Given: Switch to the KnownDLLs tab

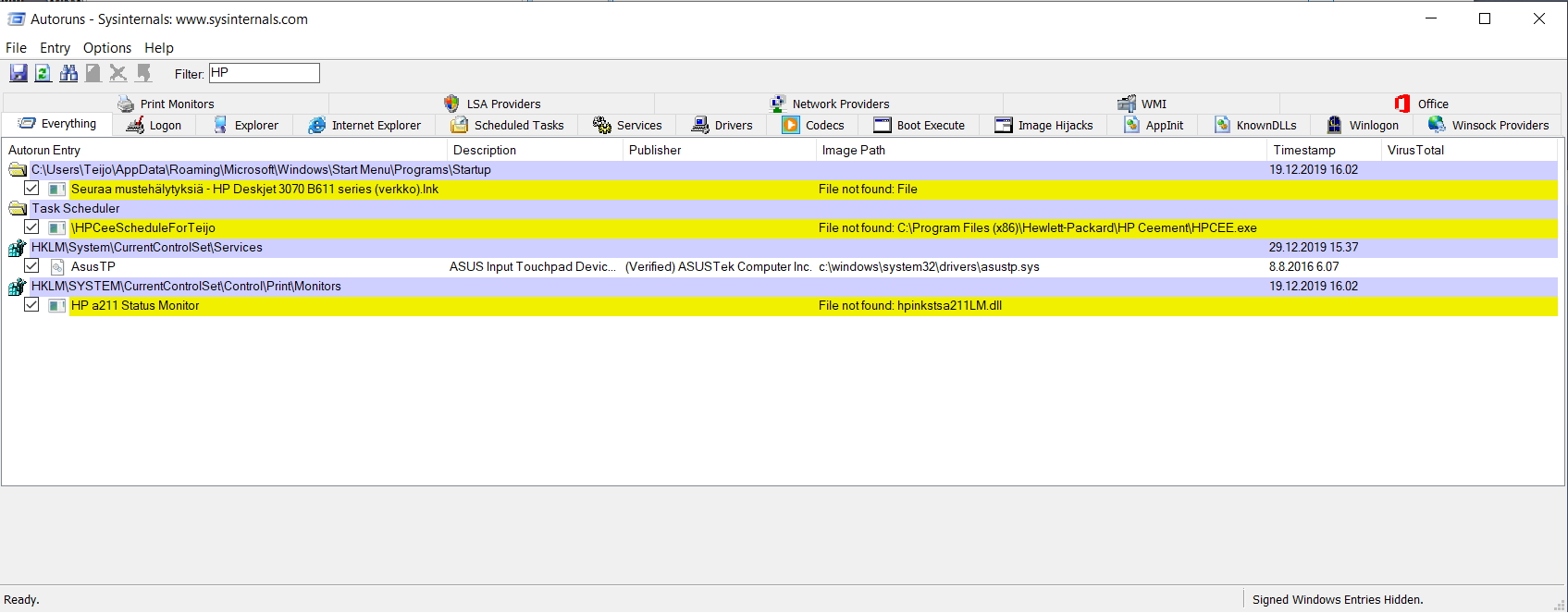Looking at the screenshot, I should pyautogui.click(x=1254, y=125).
